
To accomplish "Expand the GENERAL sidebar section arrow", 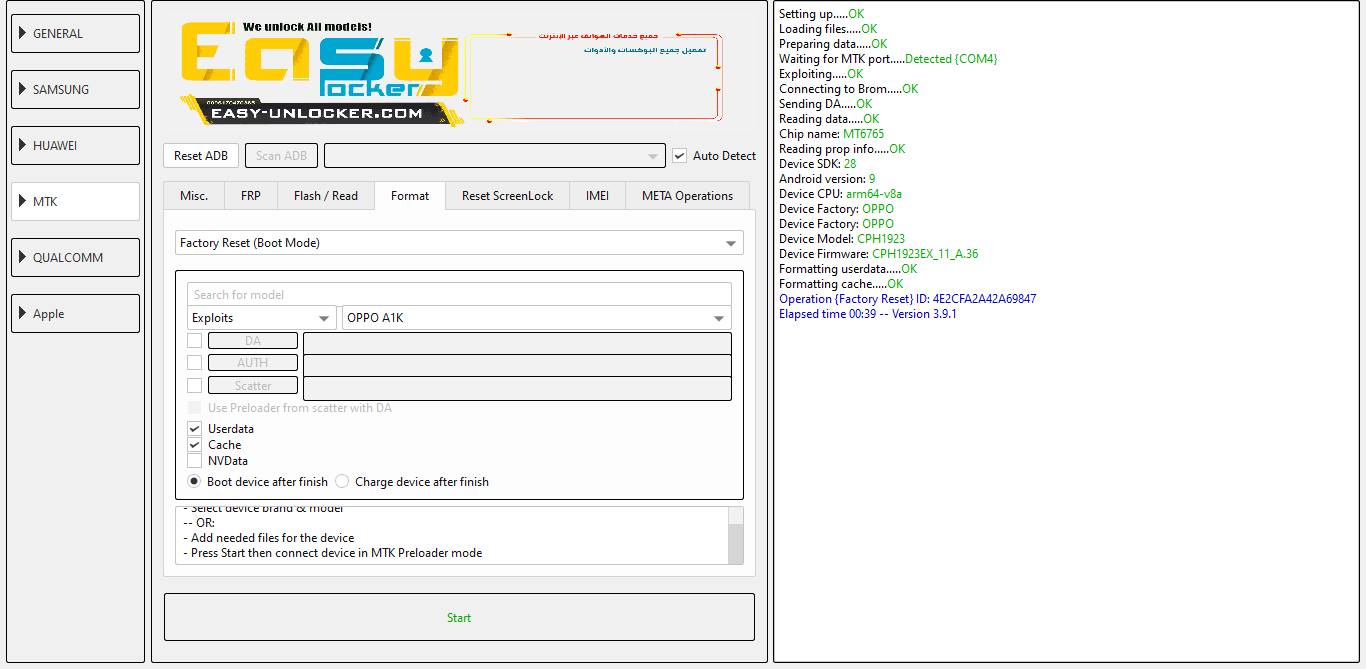I will 22,33.
